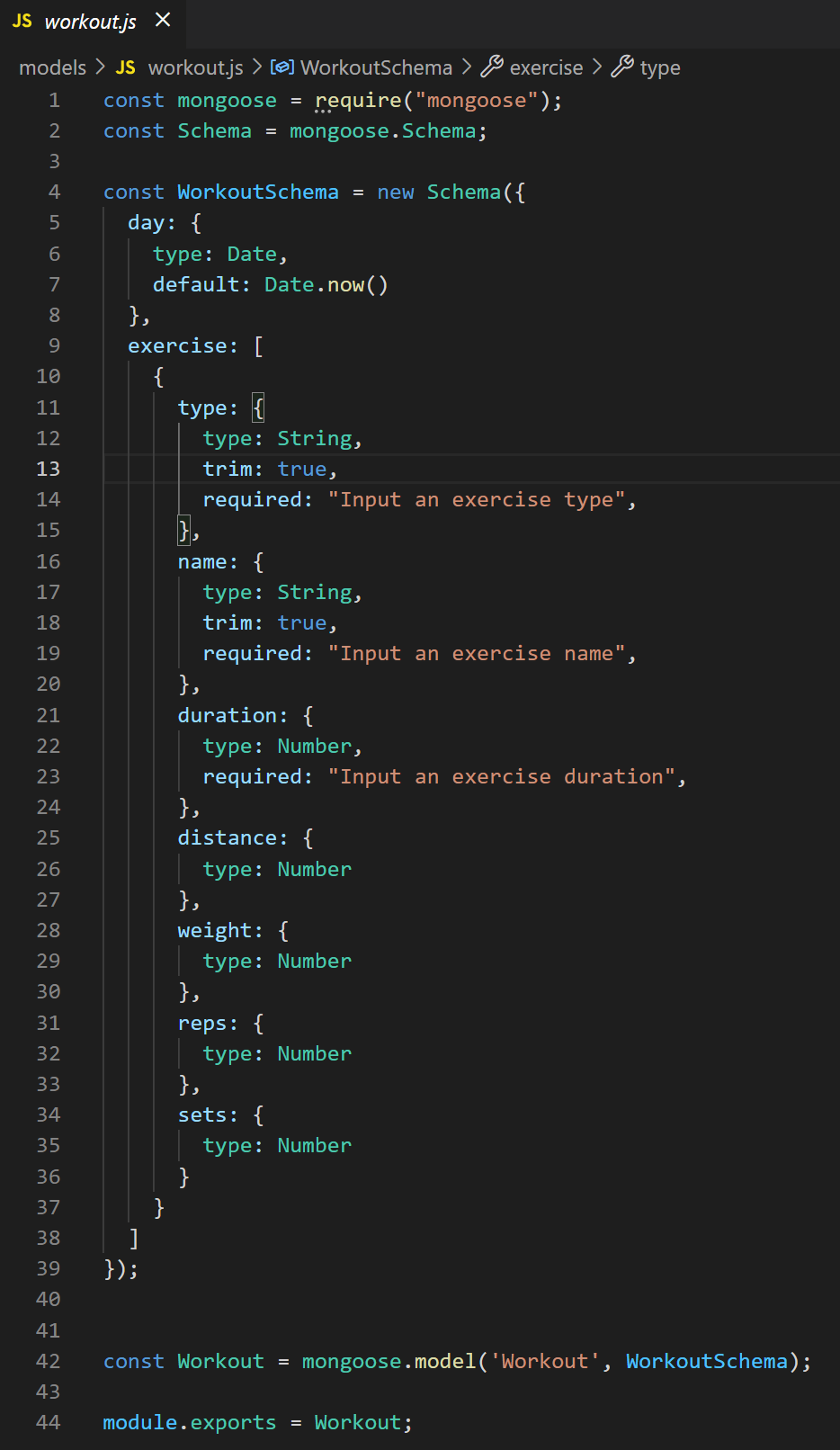Click line number 1 in gutter
The image size is (840, 1450).
(55, 100)
